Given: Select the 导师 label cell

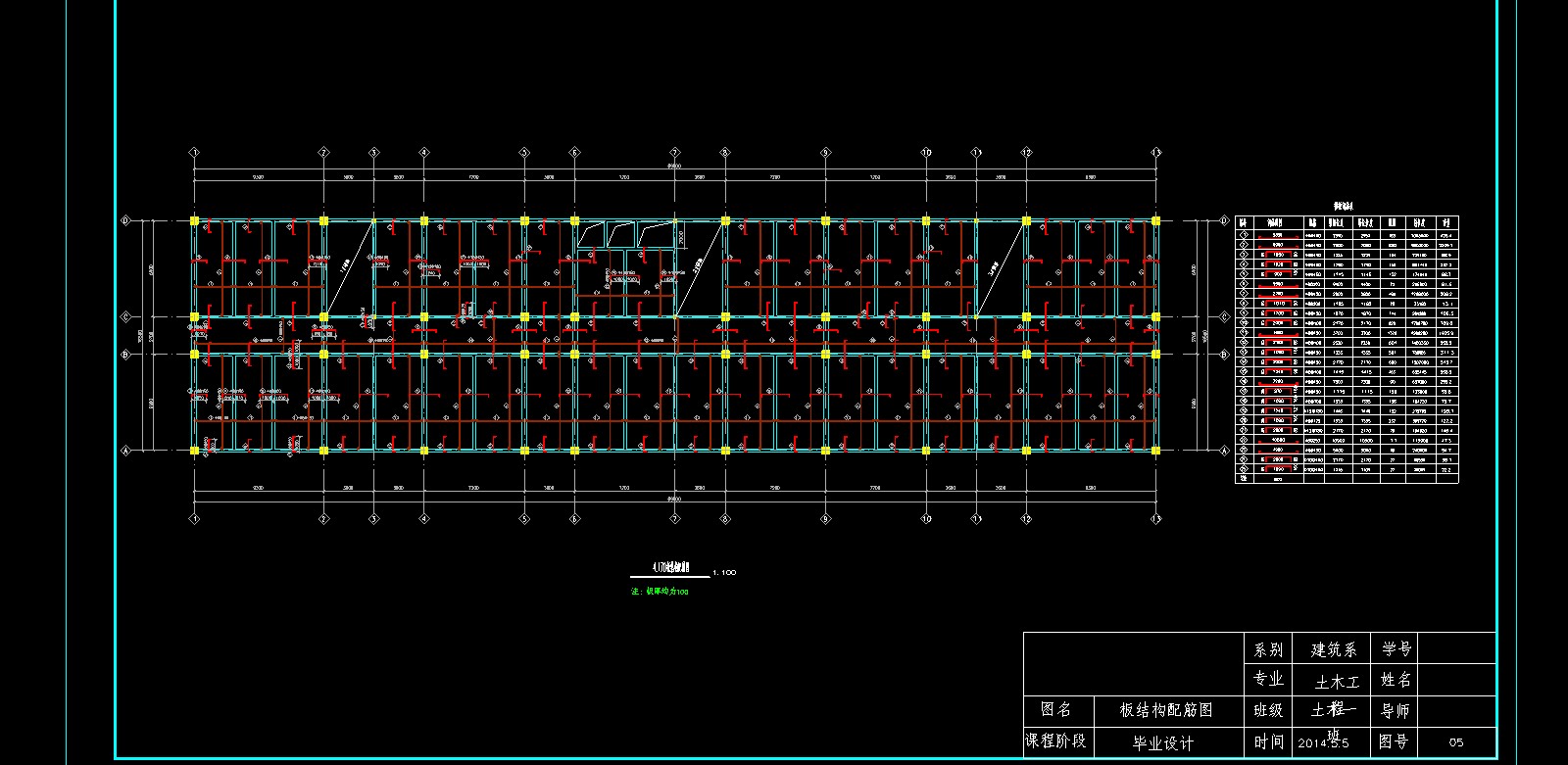Looking at the screenshot, I should [x=1396, y=710].
